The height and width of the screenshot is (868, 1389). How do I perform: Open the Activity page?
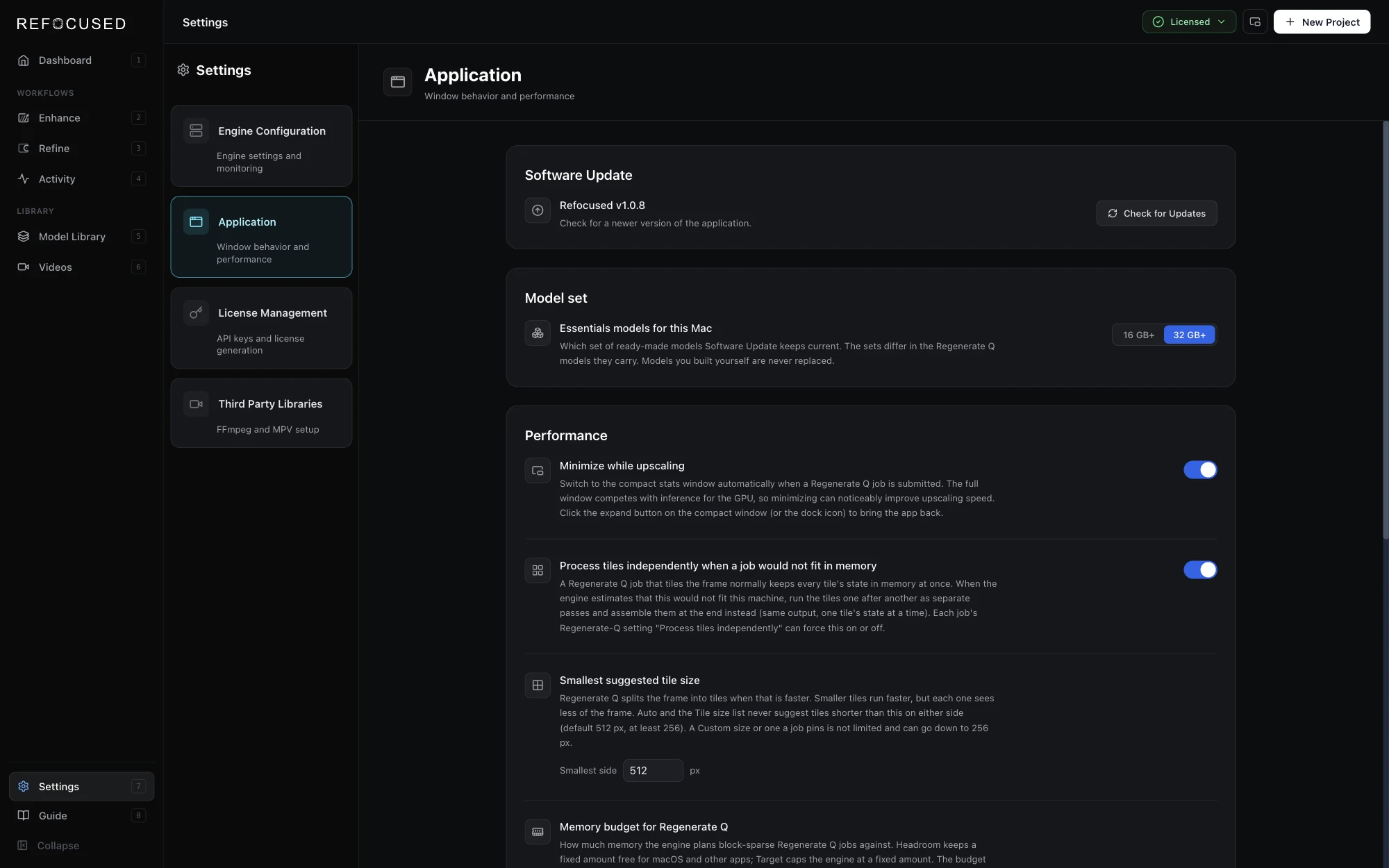(81, 179)
